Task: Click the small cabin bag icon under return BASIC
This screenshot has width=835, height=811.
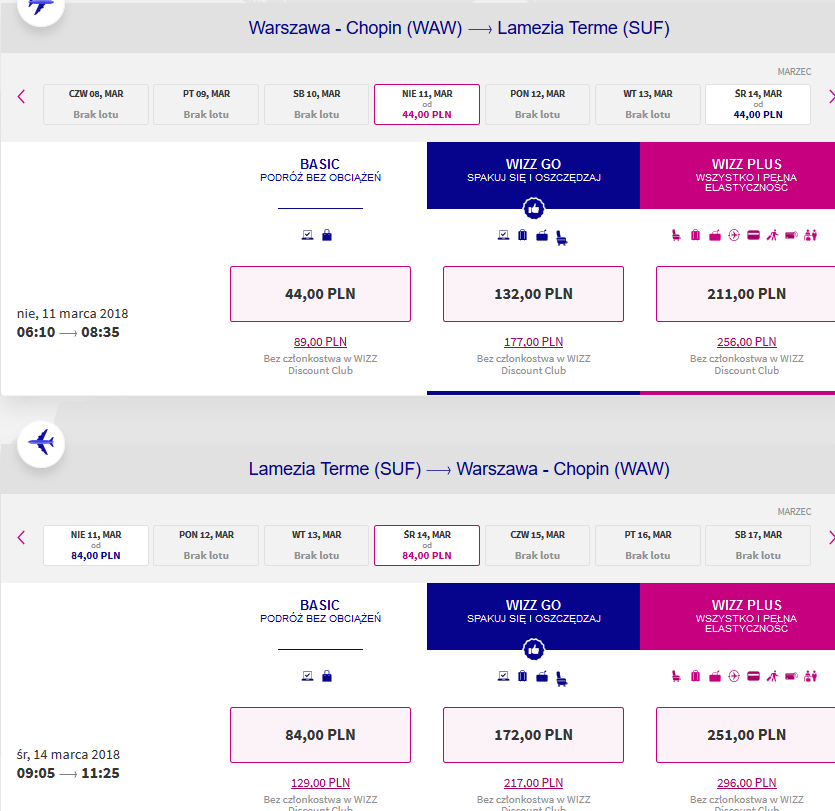Action: pyautogui.click(x=327, y=676)
